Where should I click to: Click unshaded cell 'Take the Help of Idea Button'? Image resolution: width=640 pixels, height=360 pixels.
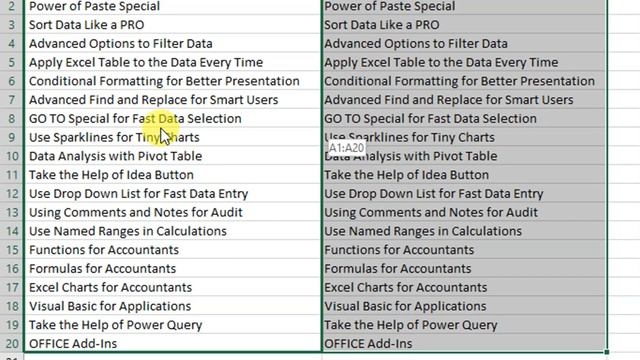click(173, 175)
